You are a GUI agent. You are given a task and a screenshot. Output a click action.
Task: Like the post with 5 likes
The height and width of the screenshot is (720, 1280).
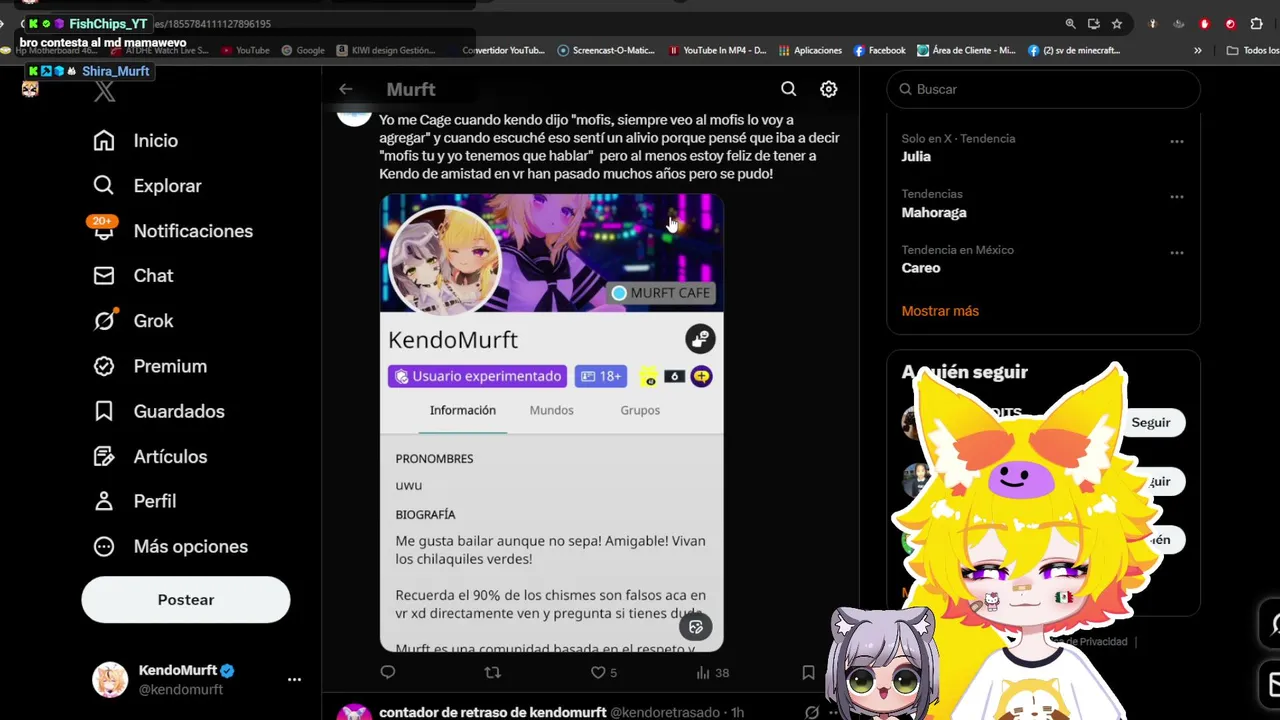pyautogui.click(x=603, y=673)
